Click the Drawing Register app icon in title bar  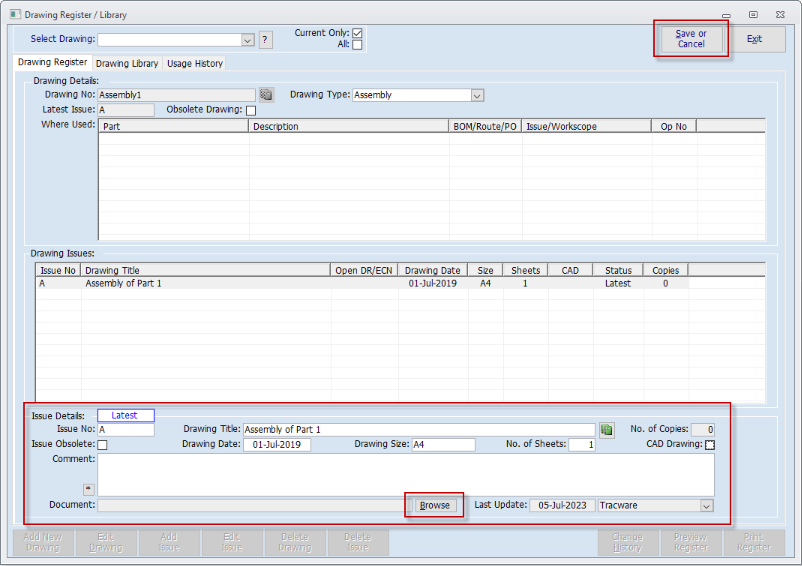pos(11,15)
